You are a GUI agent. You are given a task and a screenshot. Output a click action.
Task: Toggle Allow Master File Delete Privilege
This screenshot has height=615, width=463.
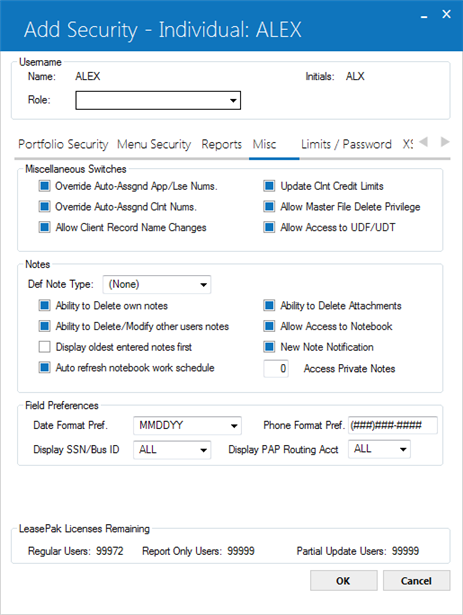click(269, 206)
